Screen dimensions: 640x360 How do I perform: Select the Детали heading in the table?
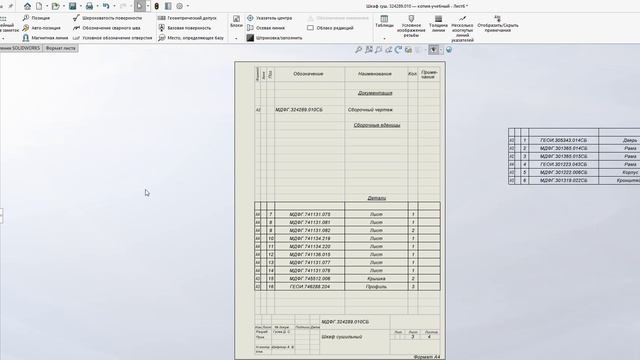tap(376, 198)
